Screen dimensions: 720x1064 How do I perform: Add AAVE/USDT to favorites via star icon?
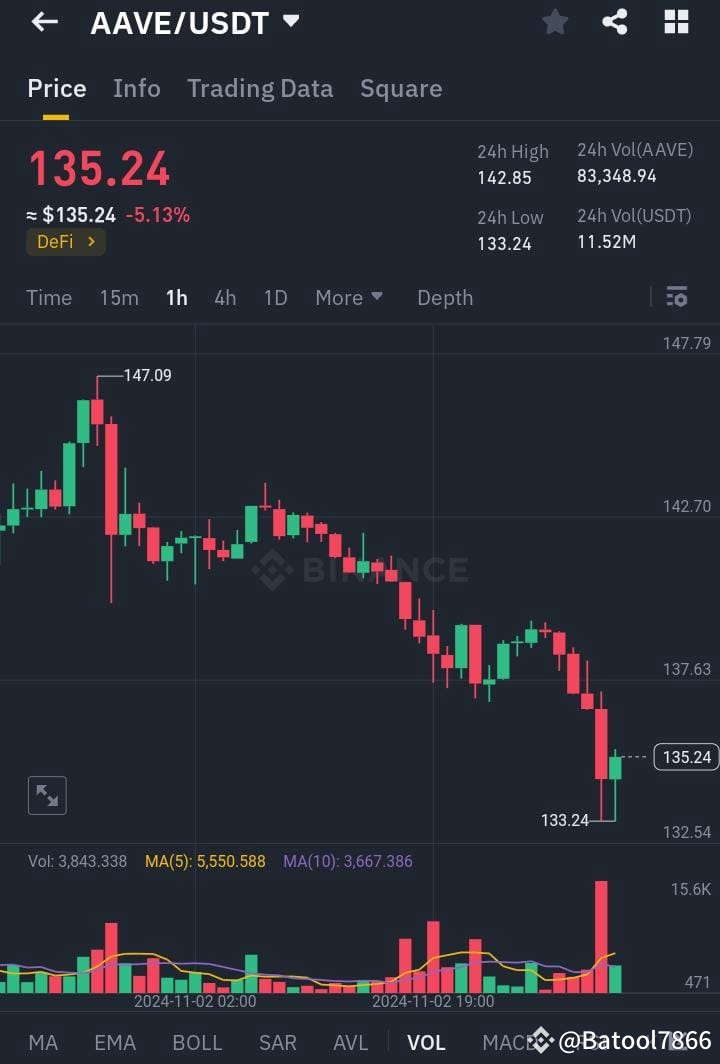(x=555, y=21)
